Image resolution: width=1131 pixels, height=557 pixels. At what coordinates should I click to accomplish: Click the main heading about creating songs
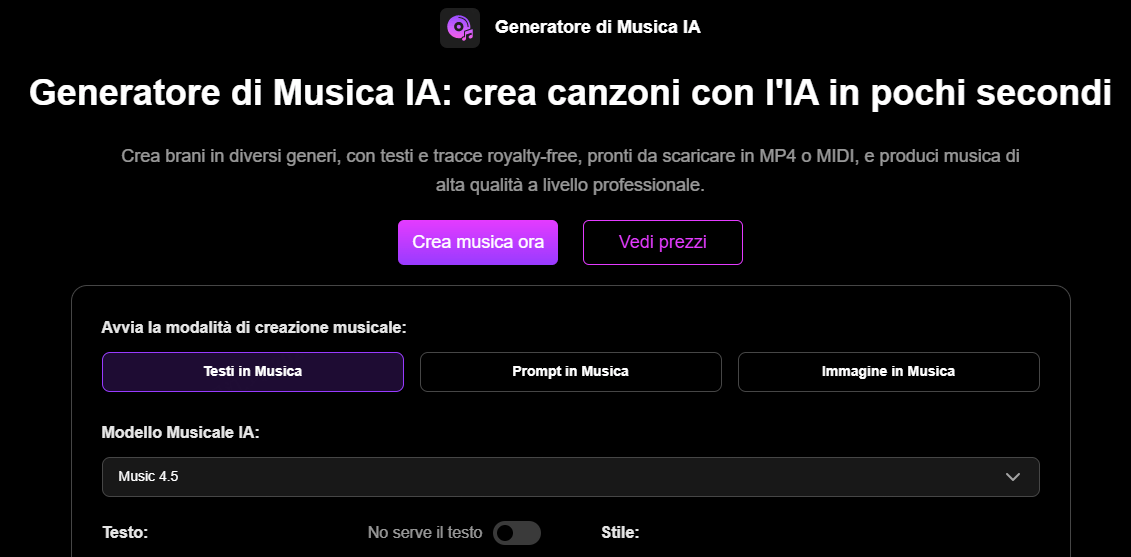click(570, 93)
